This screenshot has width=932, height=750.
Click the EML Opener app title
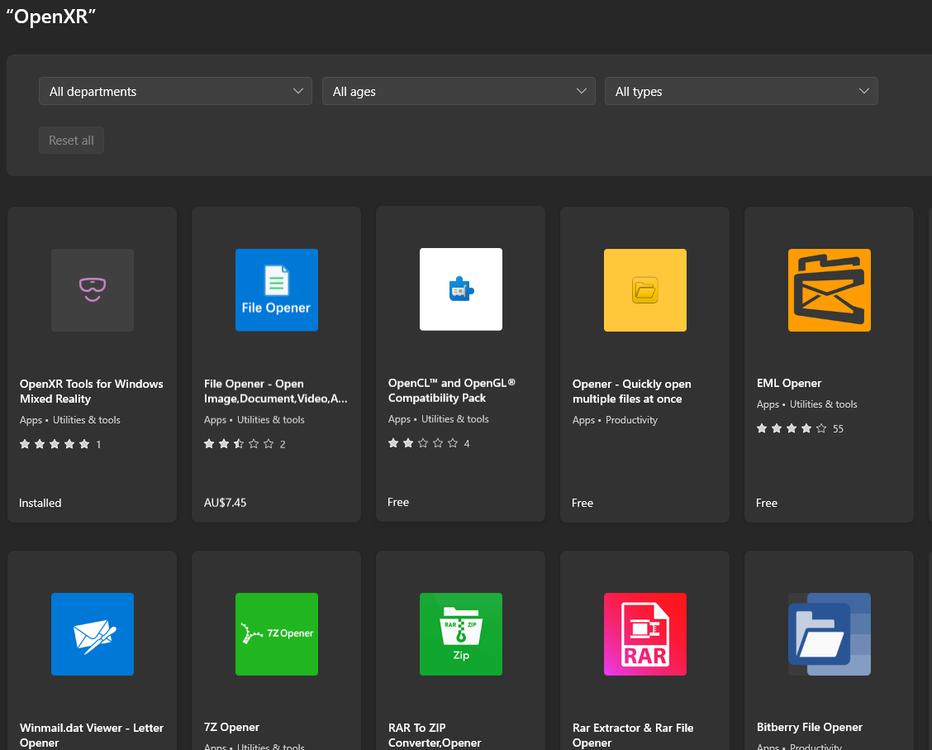pos(789,383)
